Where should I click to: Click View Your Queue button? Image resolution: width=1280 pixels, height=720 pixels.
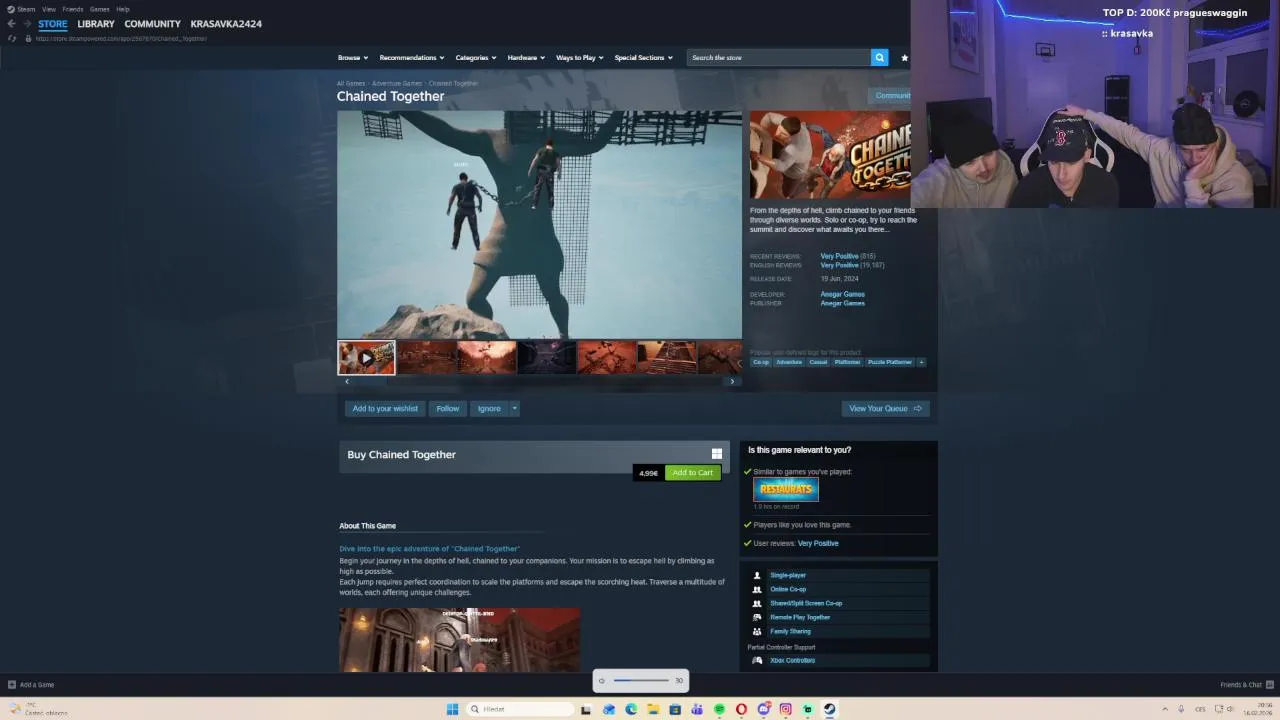885,408
